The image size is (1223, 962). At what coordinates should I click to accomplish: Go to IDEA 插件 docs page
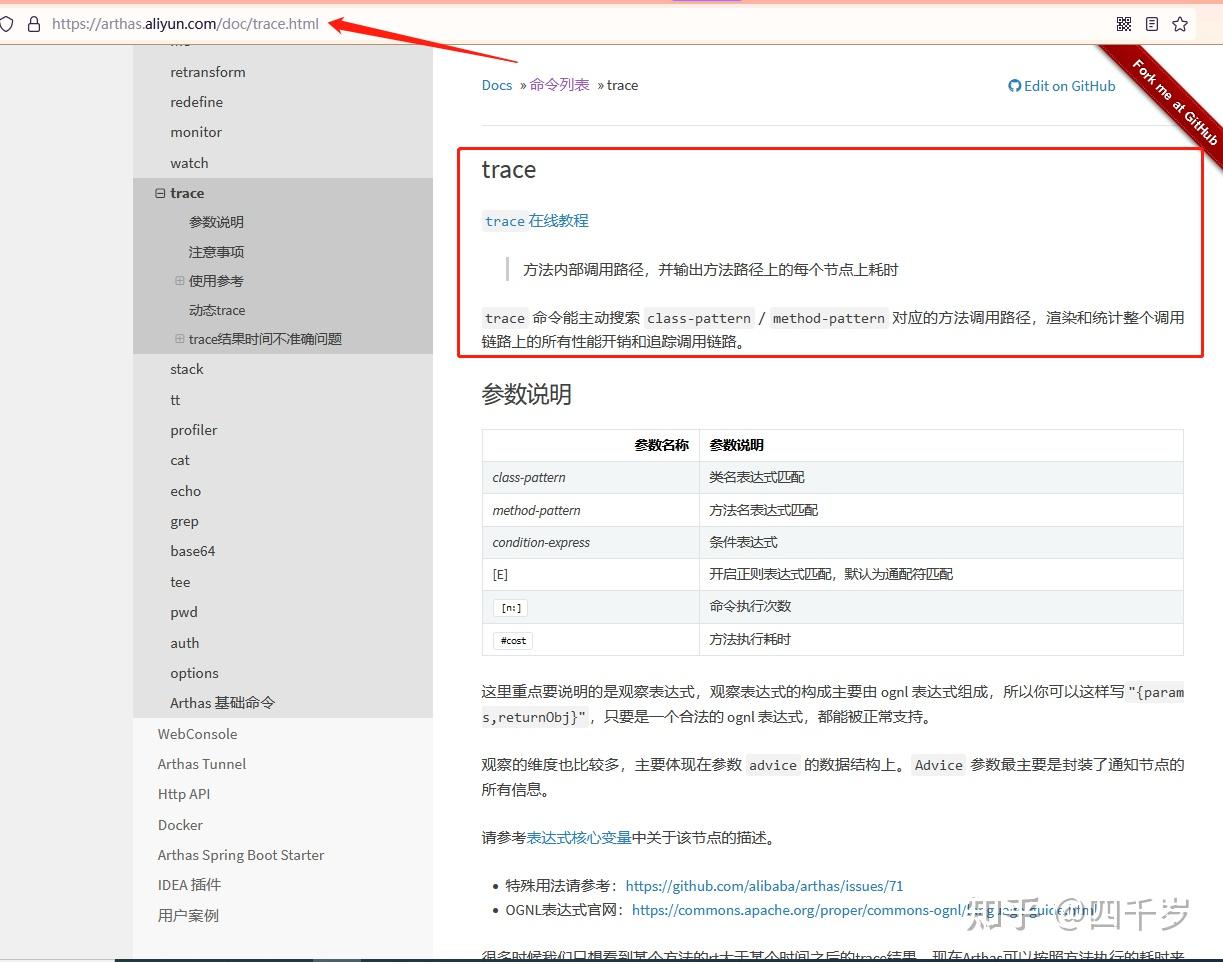point(189,885)
